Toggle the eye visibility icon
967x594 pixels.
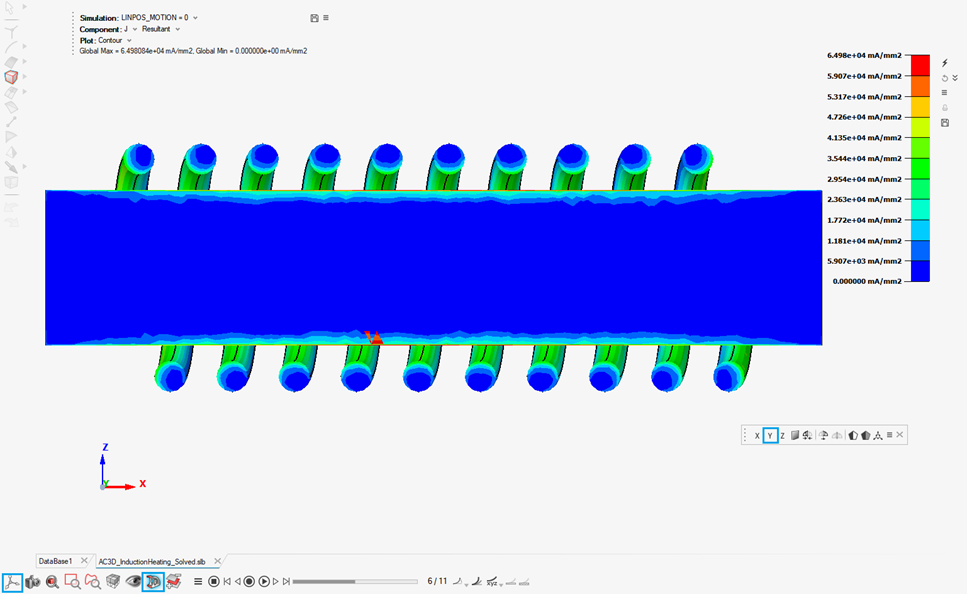tap(133, 582)
